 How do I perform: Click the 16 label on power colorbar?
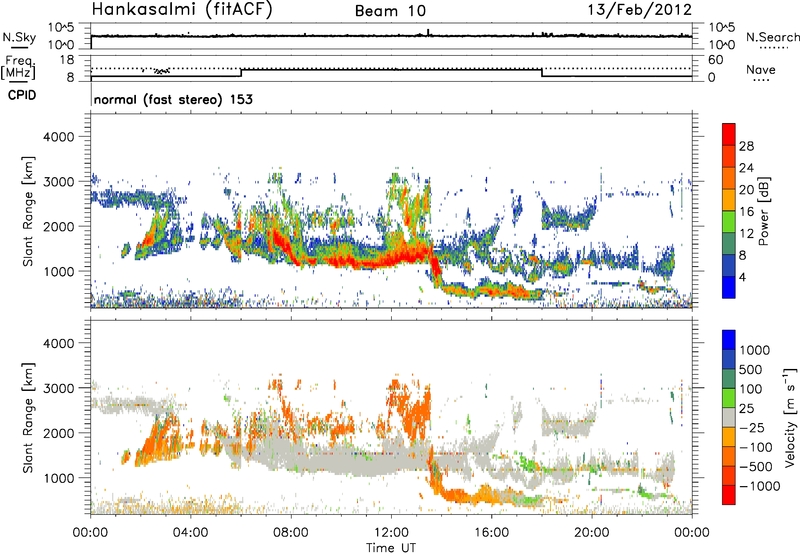(x=746, y=212)
